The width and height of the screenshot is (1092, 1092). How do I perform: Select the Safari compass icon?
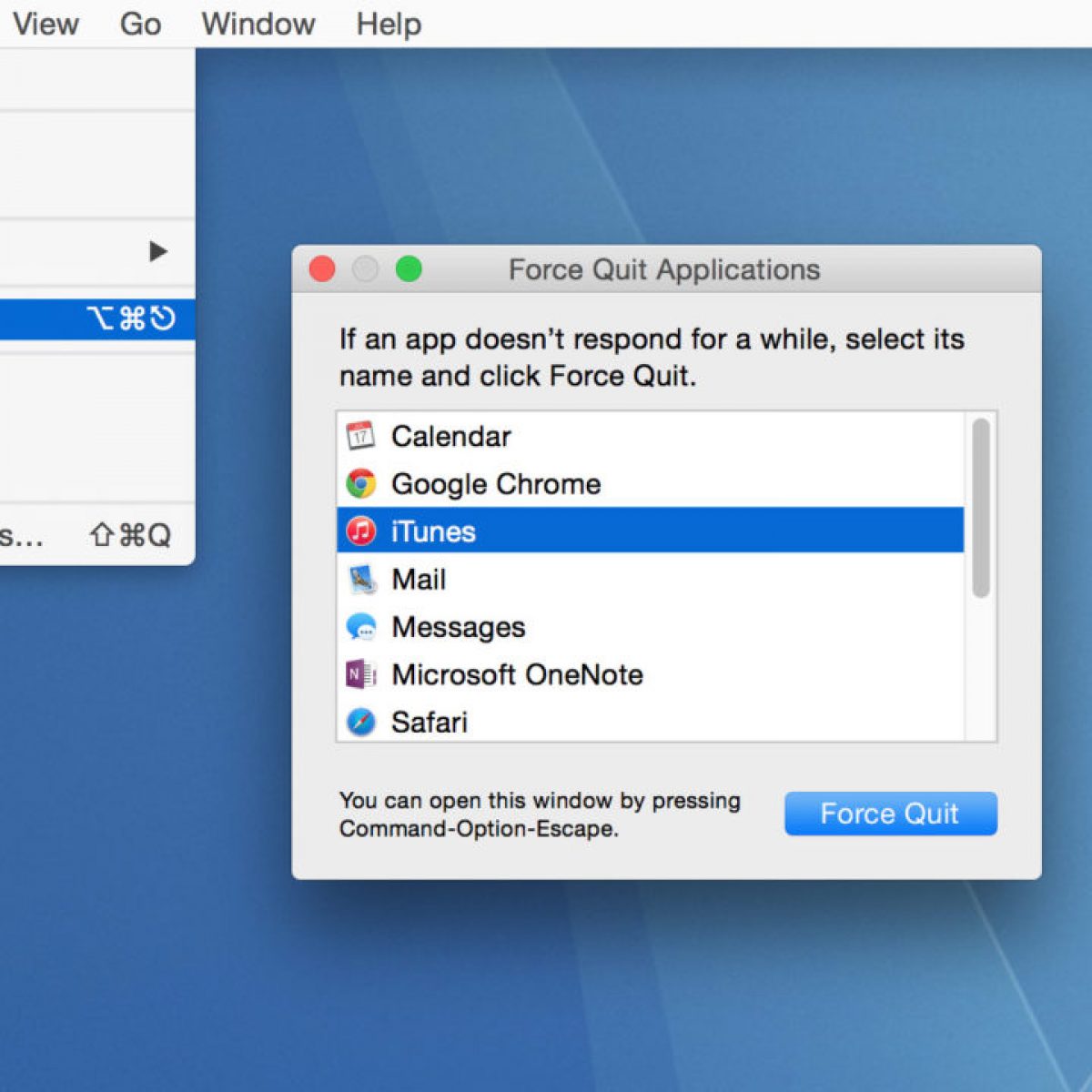[361, 723]
